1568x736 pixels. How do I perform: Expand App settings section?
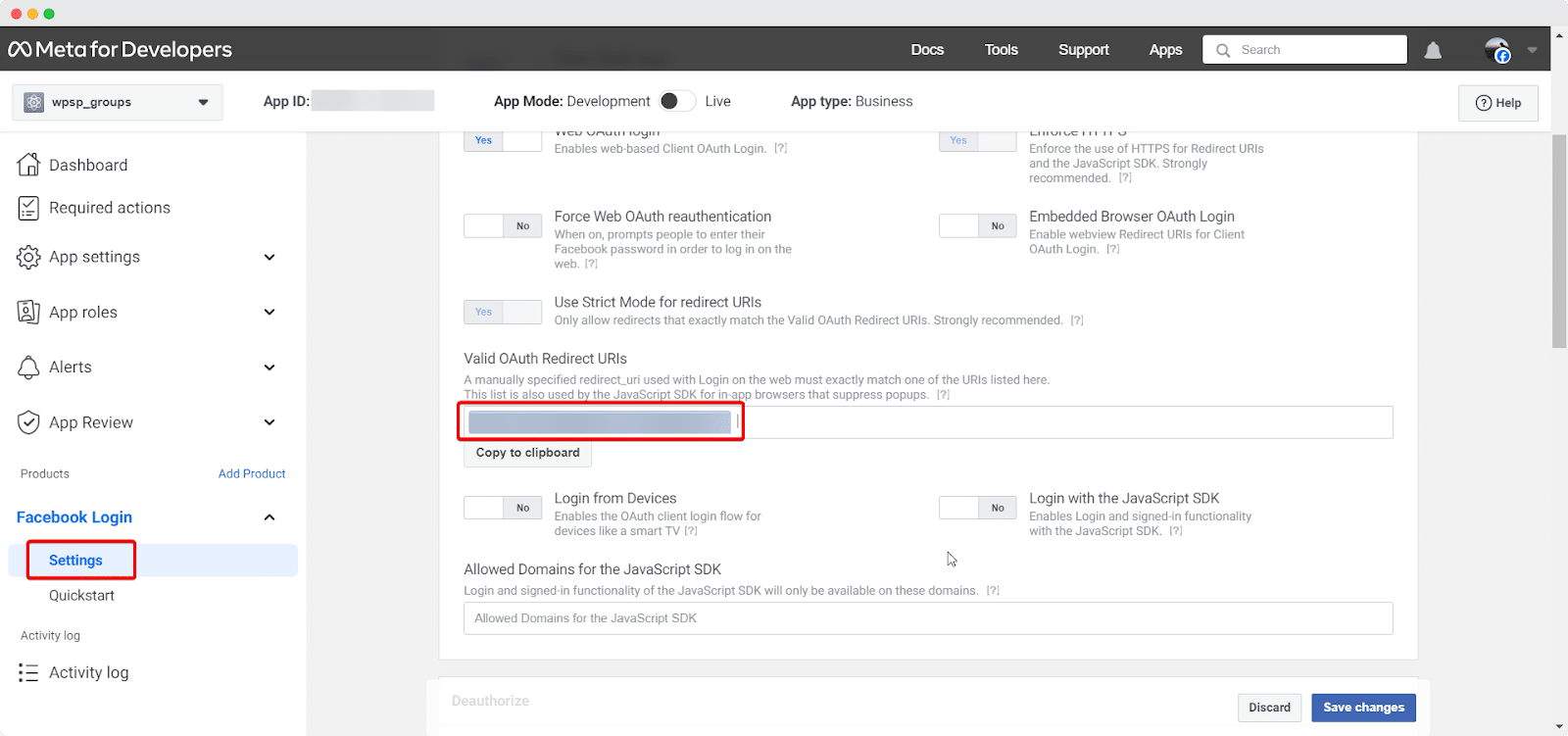[x=269, y=257]
